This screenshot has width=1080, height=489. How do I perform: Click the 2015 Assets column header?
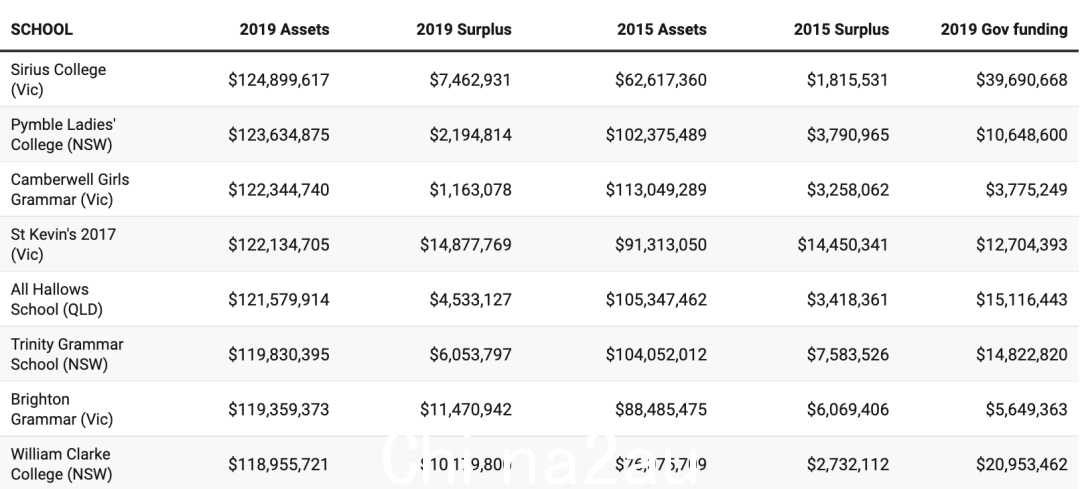coord(662,30)
